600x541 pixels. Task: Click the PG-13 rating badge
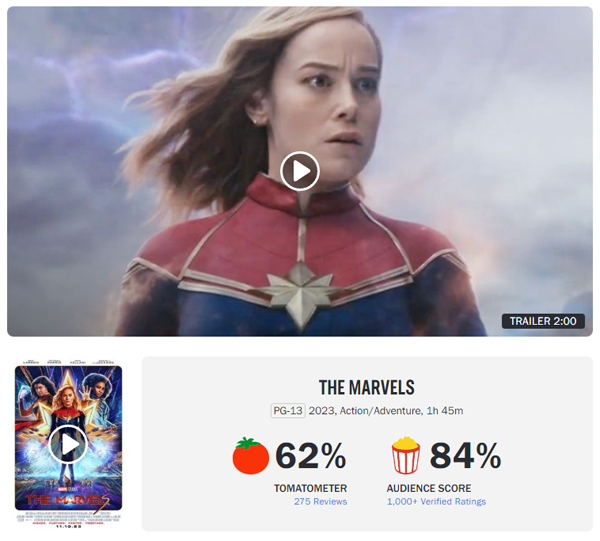pyautogui.click(x=288, y=411)
